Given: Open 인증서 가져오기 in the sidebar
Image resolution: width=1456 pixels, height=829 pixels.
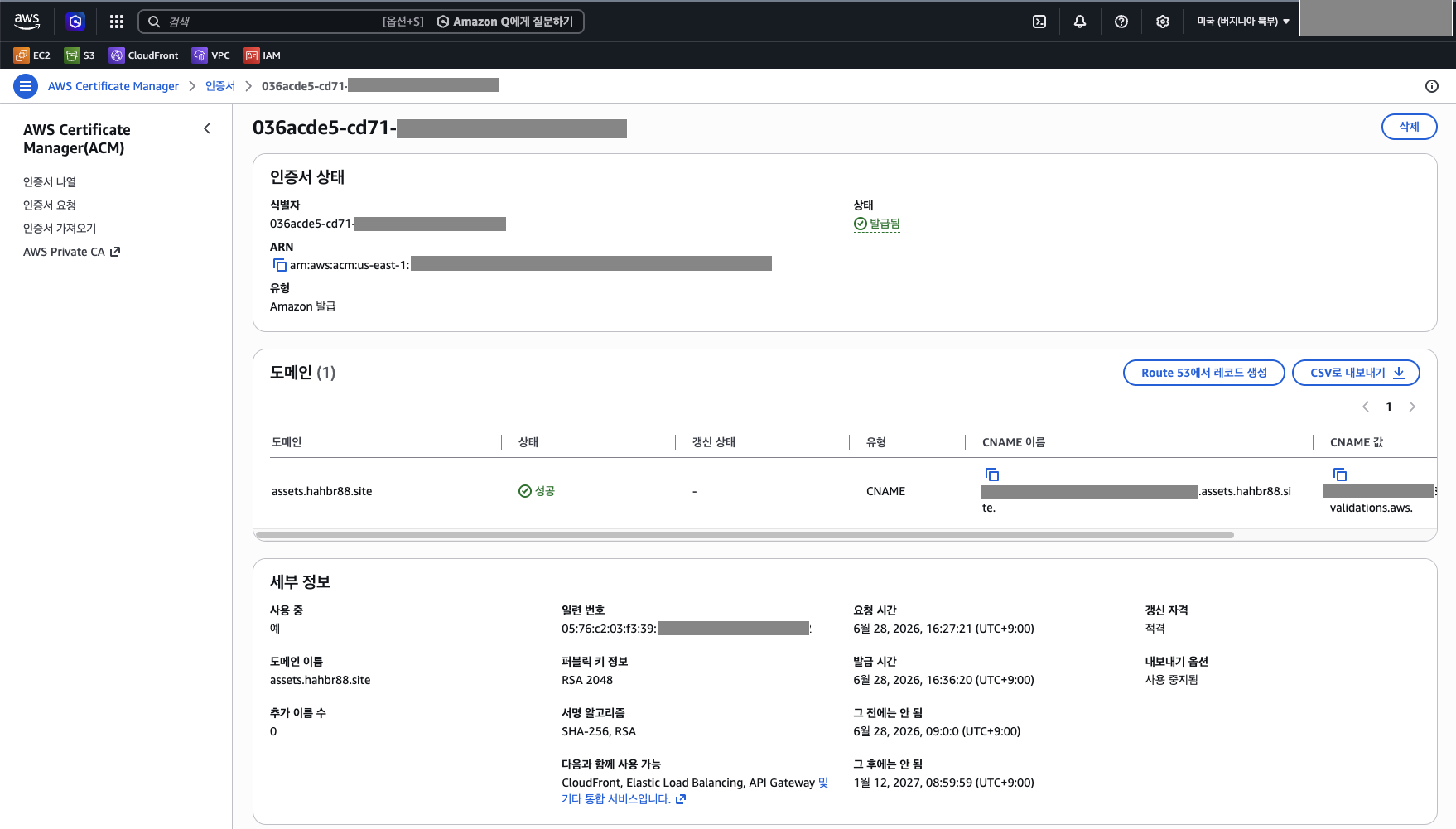Looking at the screenshot, I should click(60, 228).
